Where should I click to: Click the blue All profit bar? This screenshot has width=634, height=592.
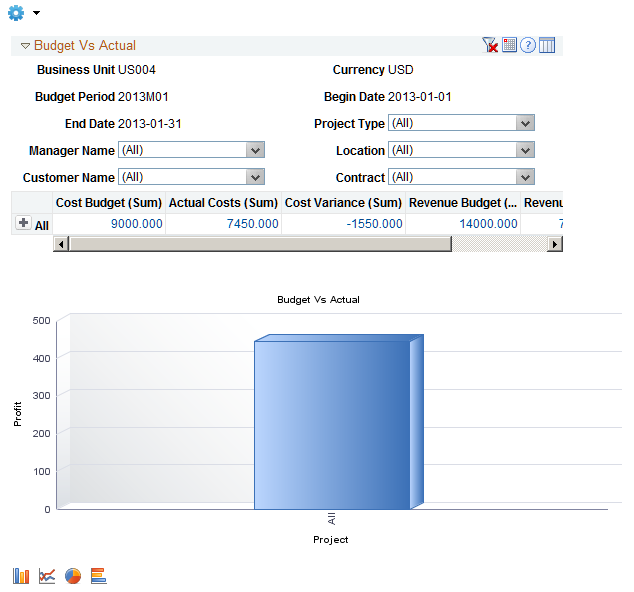tap(339, 422)
